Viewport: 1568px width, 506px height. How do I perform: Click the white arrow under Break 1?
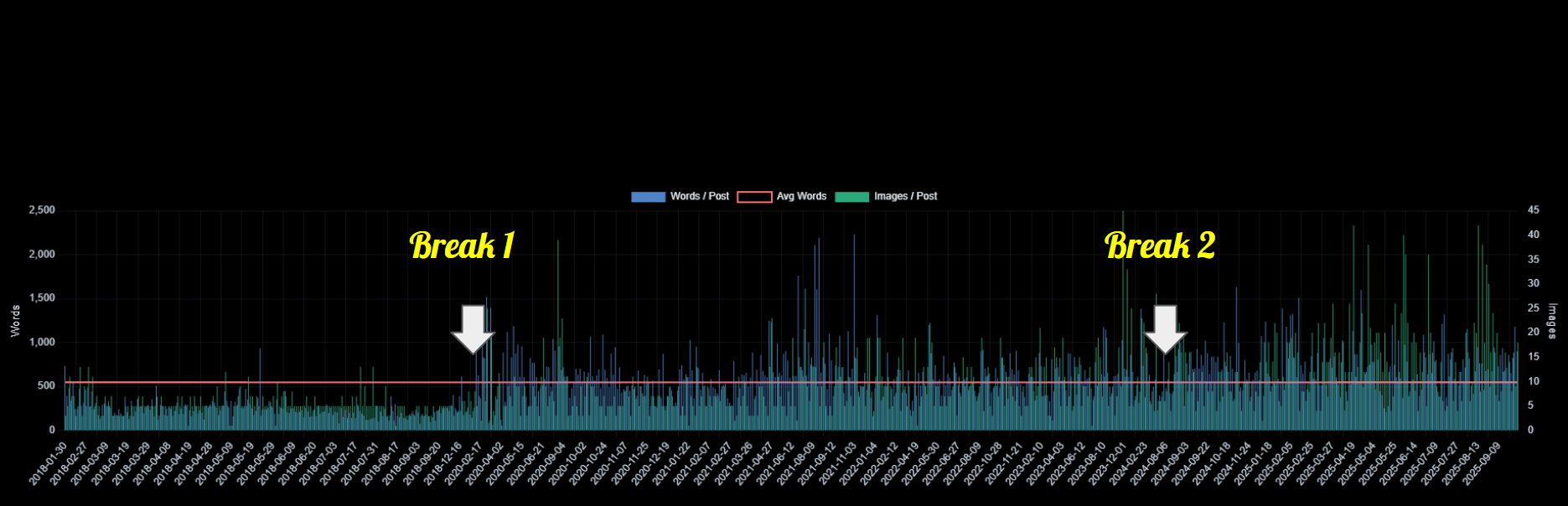click(473, 328)
